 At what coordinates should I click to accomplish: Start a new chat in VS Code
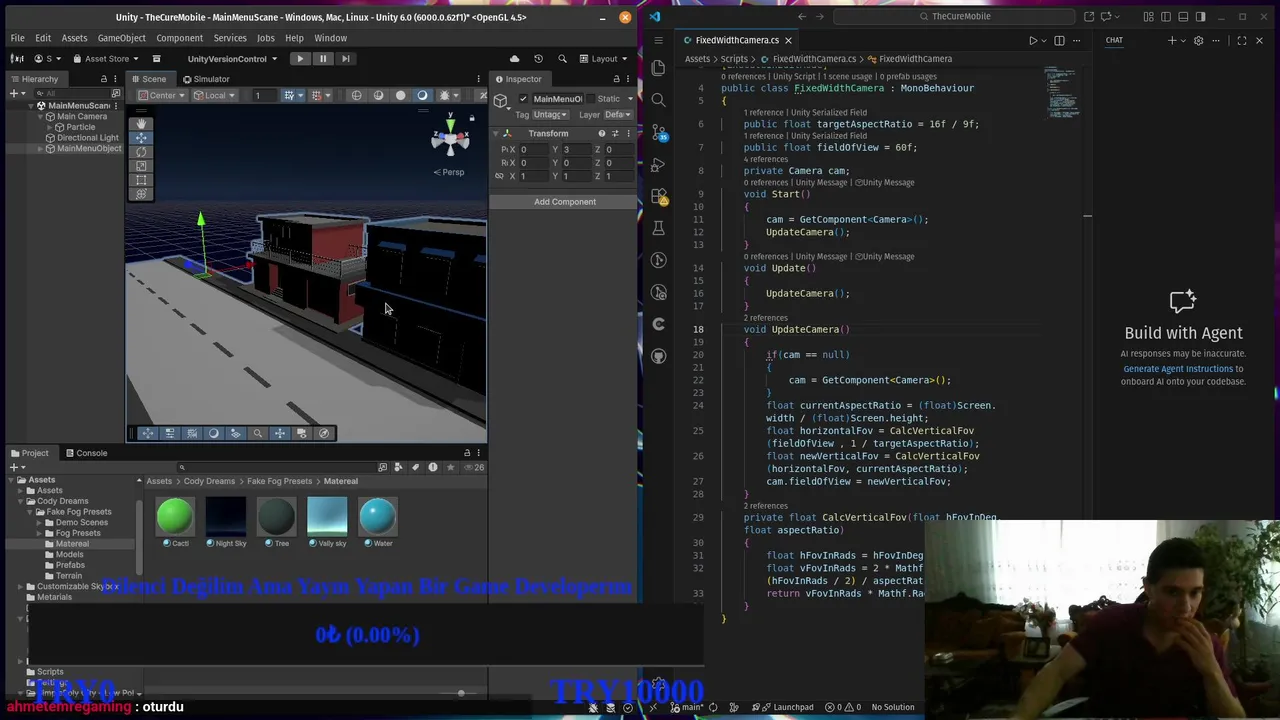pyautogui.click(x=1172, y=40)
